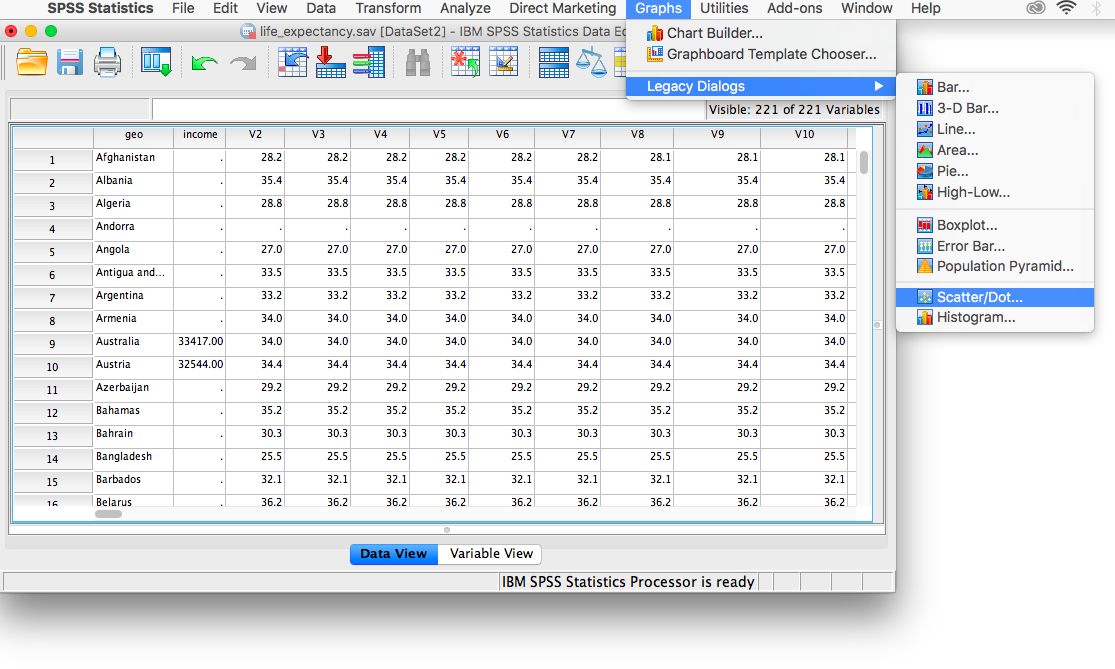
Task: Save the data file with floppy icon
Action: pos(70,63)
